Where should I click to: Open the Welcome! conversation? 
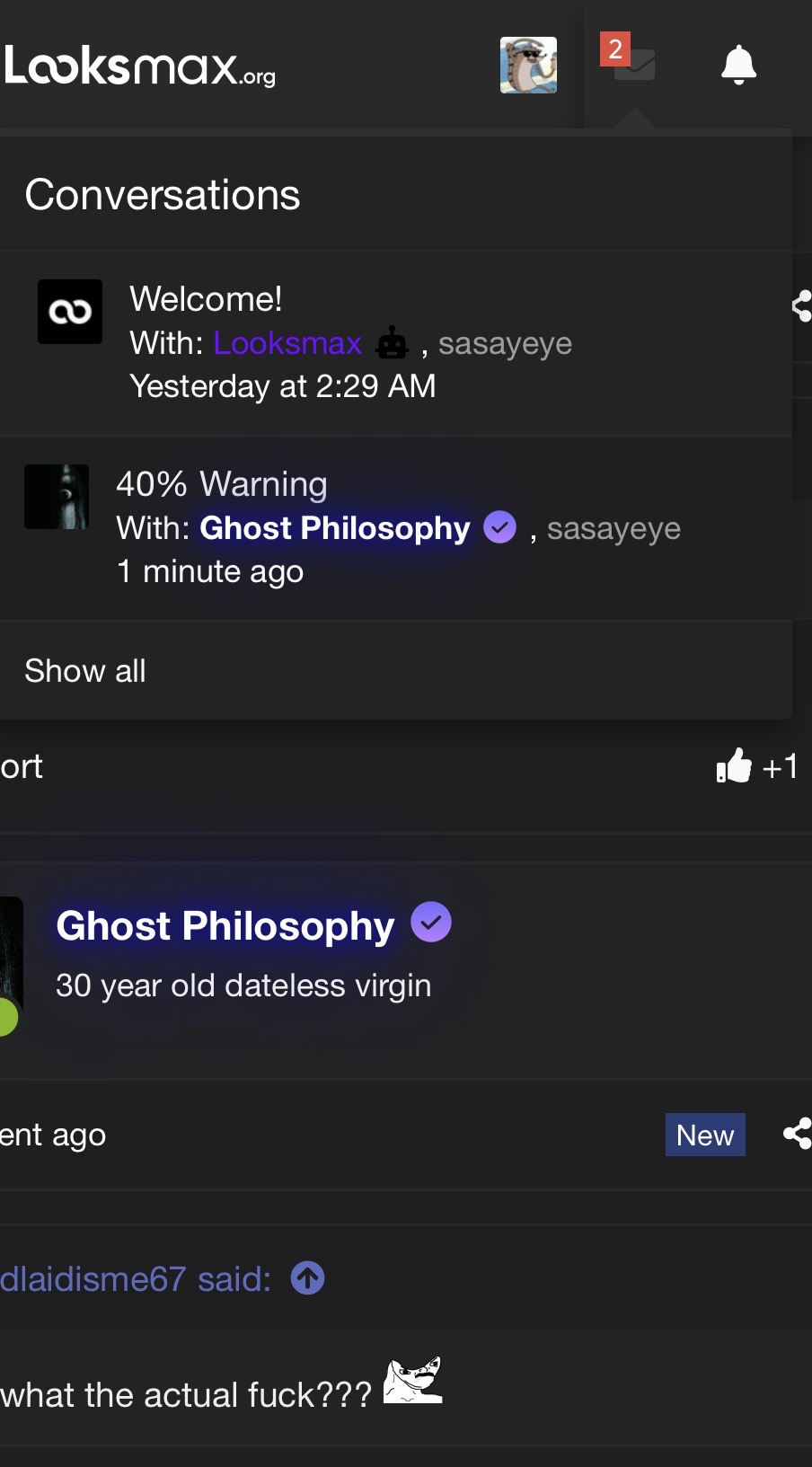click(206, 299)
